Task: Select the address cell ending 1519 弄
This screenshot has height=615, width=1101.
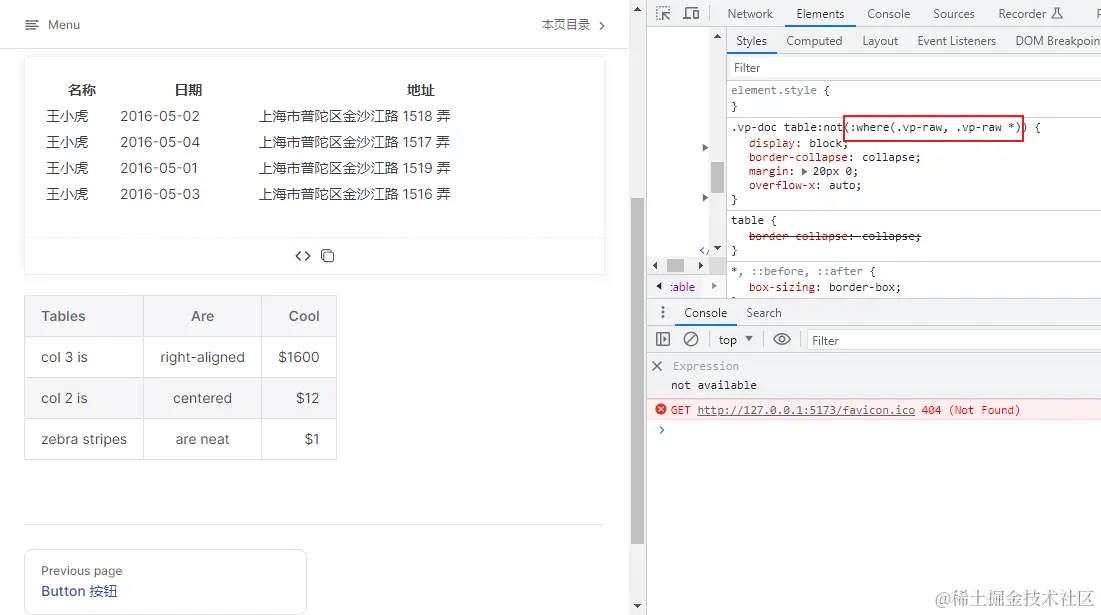Action: pos(355,168)
